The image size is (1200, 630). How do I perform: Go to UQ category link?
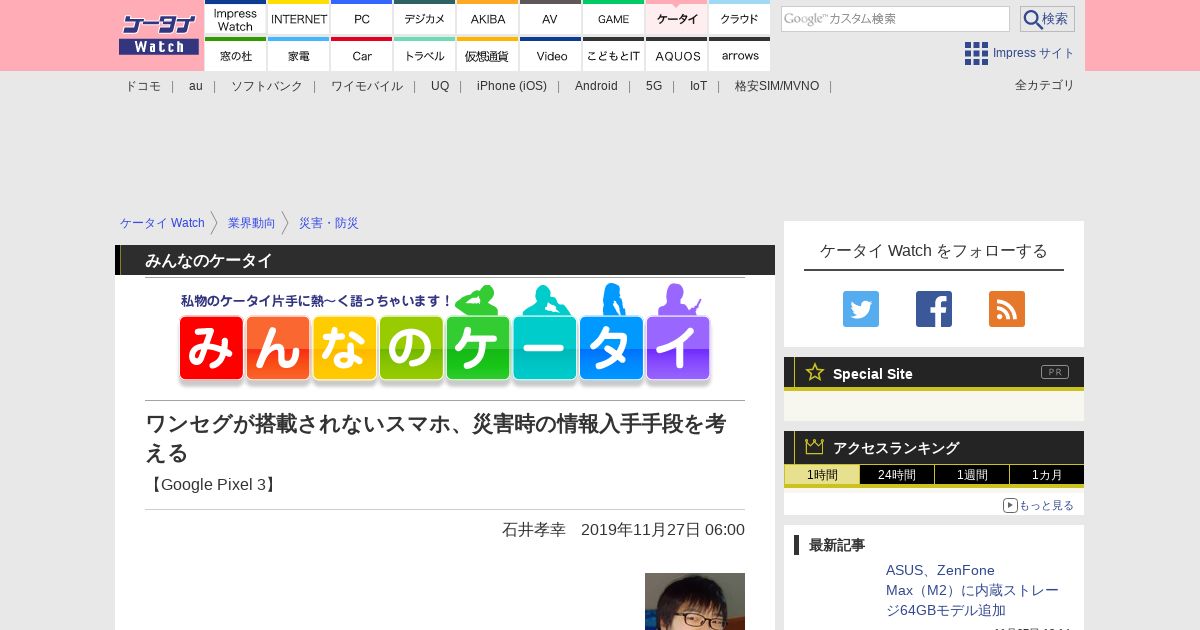point(440,86)
